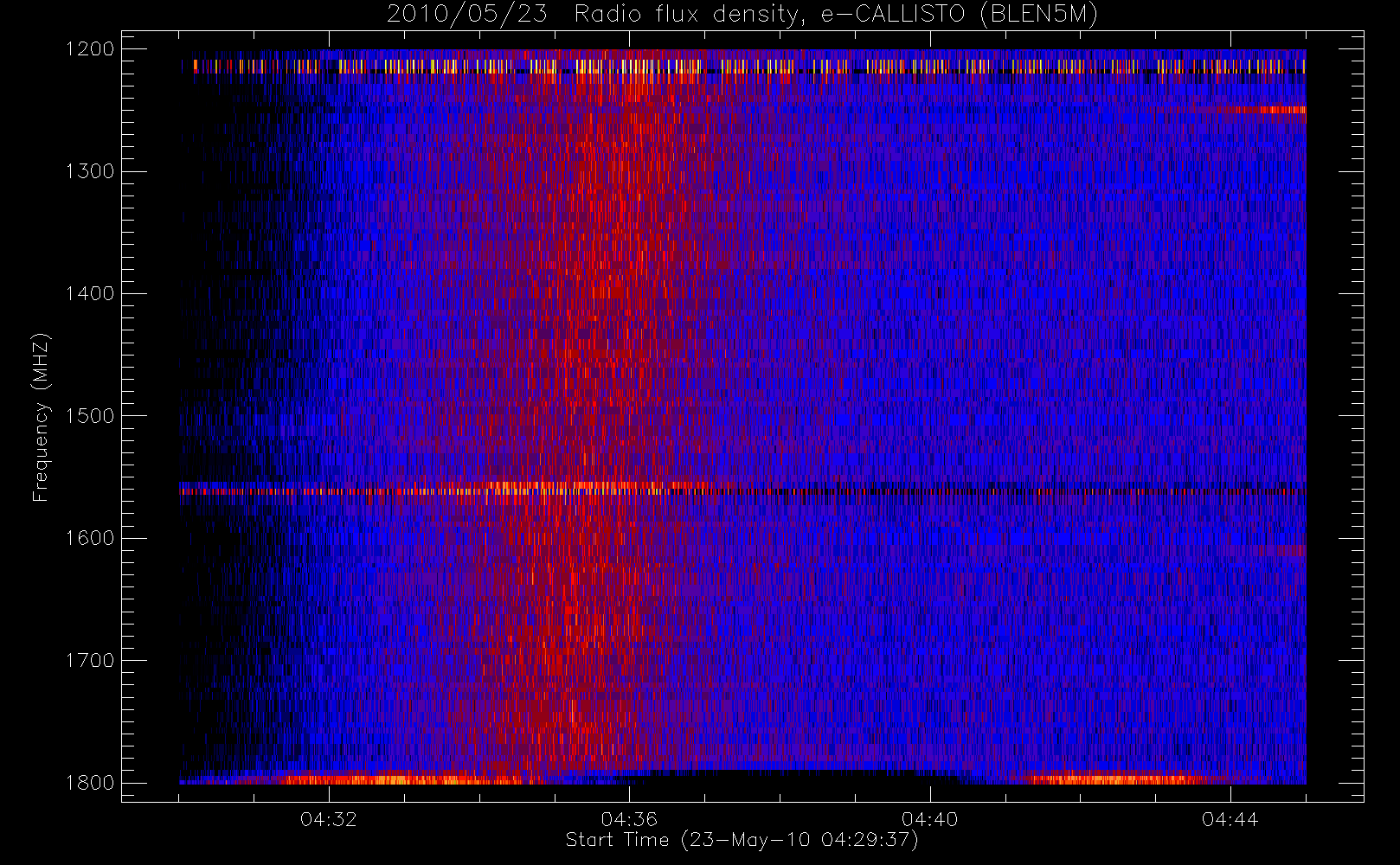Viewport: 1400px width, 865px height.
Task: Click the 04:40 time axis label
Action: click(930, 819)
